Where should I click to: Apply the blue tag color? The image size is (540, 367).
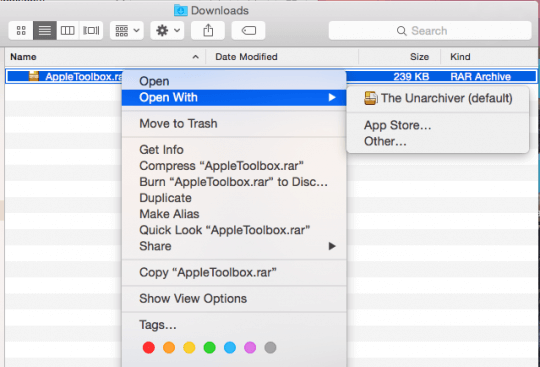tap(230, 348)
